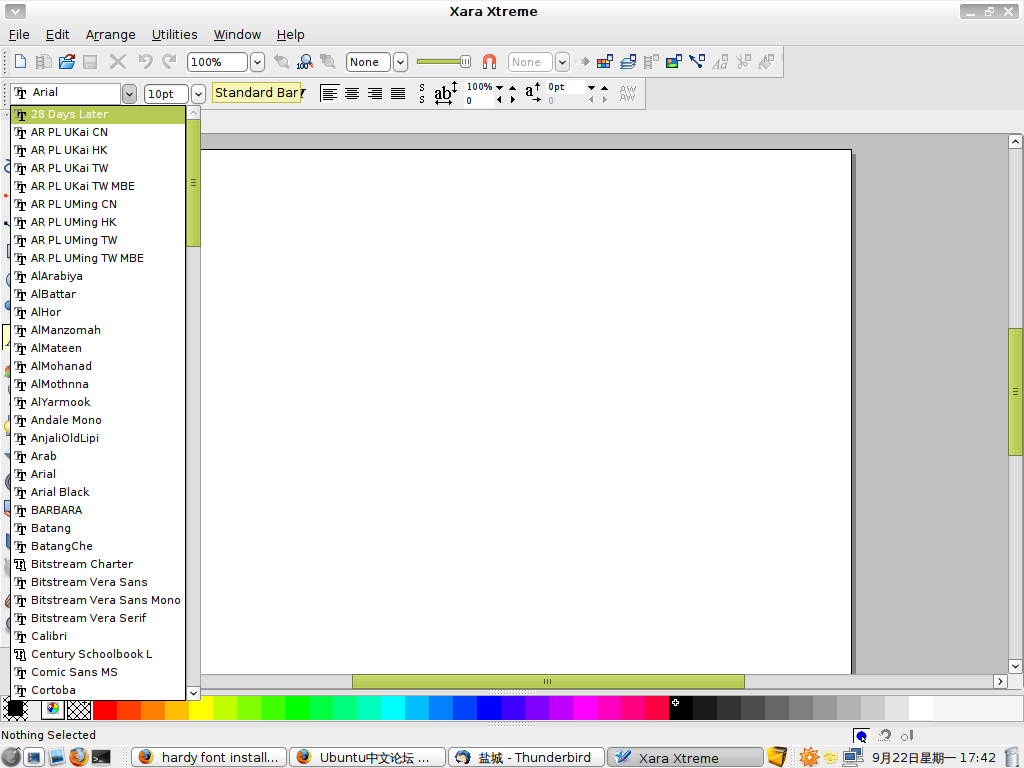Image resolution: width=1024 pixels, height=768 pixels.
Task: Open the Utilities menu
Action: [174, 35]
